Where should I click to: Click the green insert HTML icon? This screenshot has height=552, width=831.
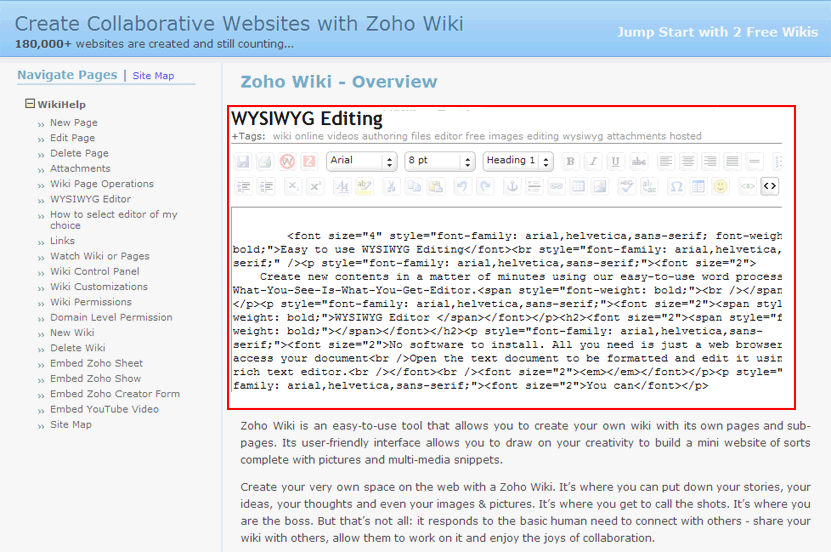pyautogui.click(x=747, y=186)
